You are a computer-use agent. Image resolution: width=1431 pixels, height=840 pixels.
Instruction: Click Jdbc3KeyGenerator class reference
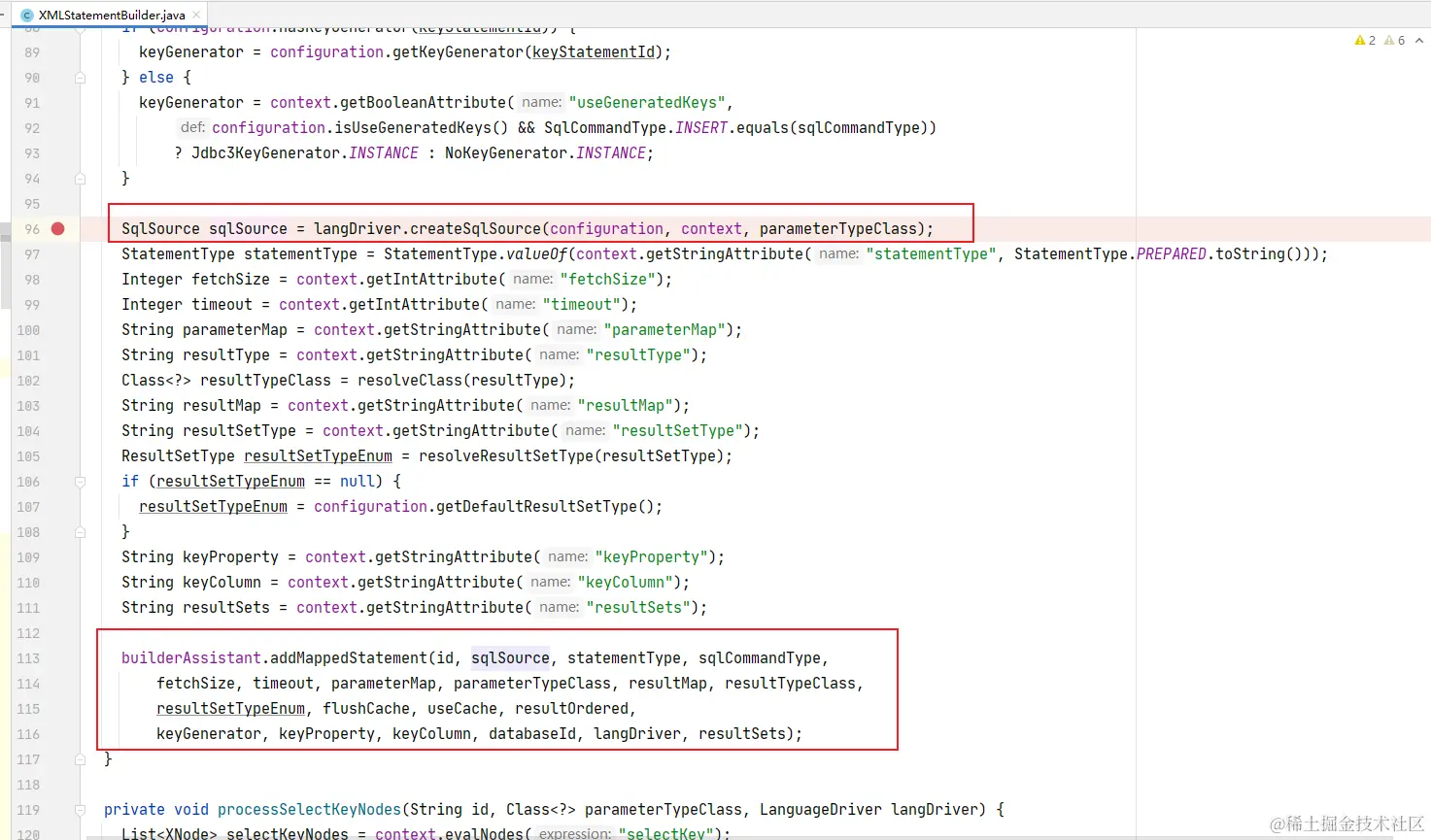click(x=265, y=153)
